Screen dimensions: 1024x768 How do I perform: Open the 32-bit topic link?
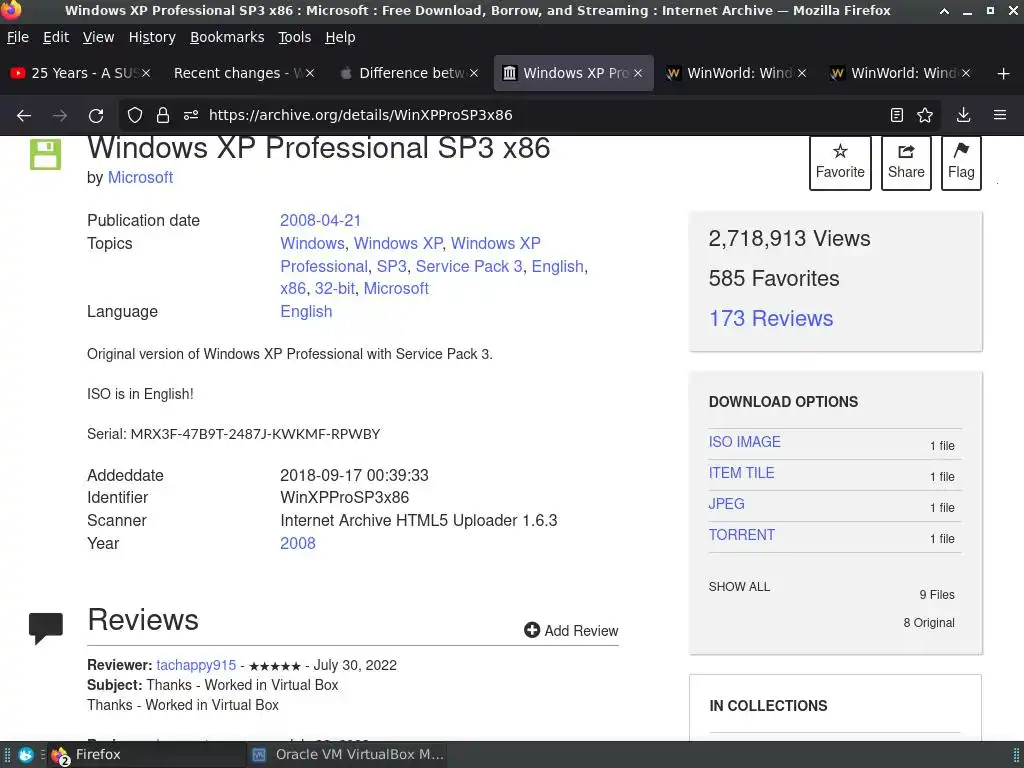pos(334,289)
